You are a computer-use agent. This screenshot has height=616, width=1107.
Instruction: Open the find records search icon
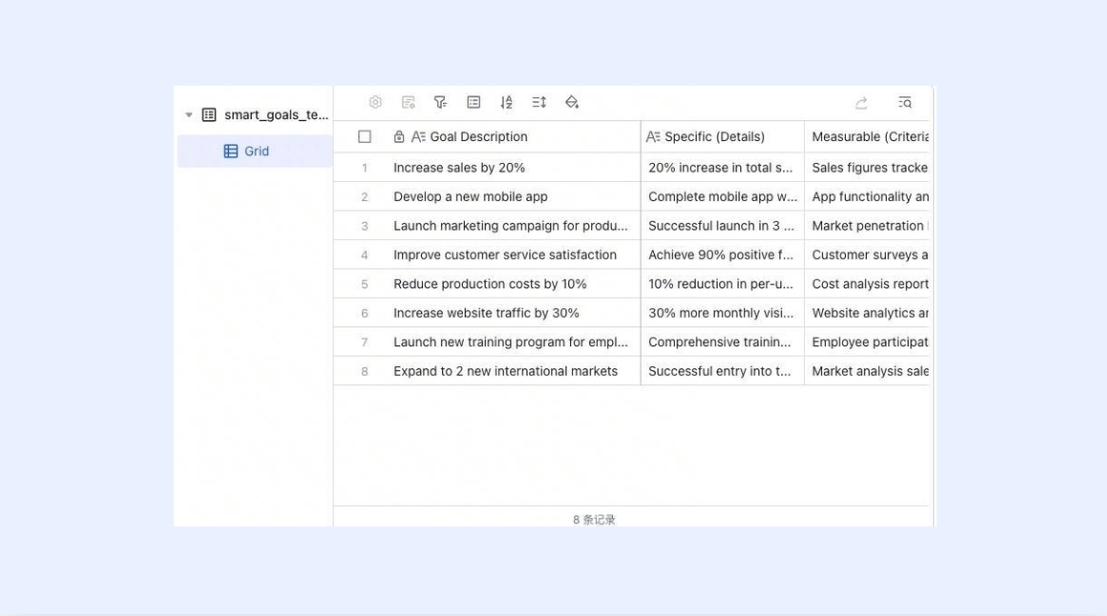click(905, 102)
